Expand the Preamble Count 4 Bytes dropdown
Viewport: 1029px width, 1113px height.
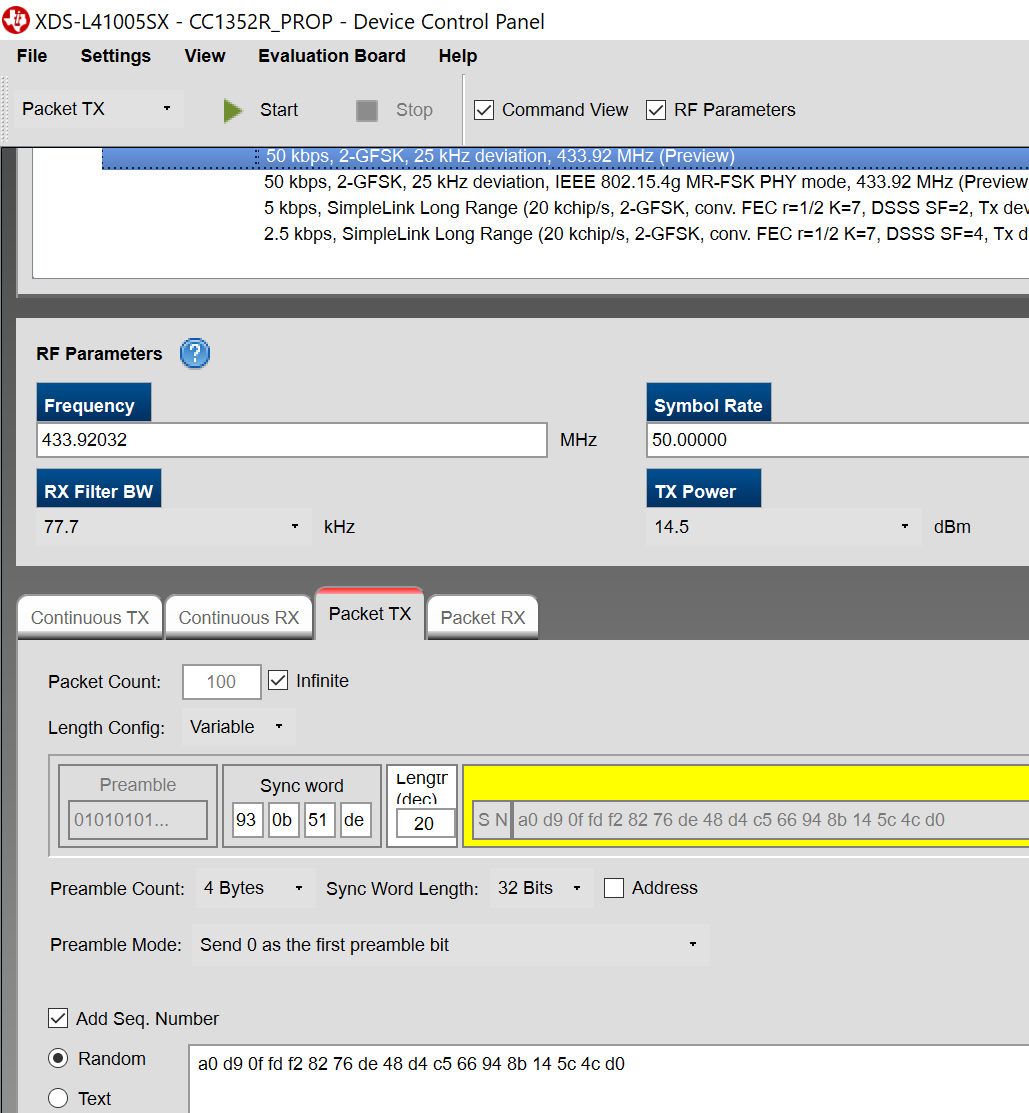[254, 888]
